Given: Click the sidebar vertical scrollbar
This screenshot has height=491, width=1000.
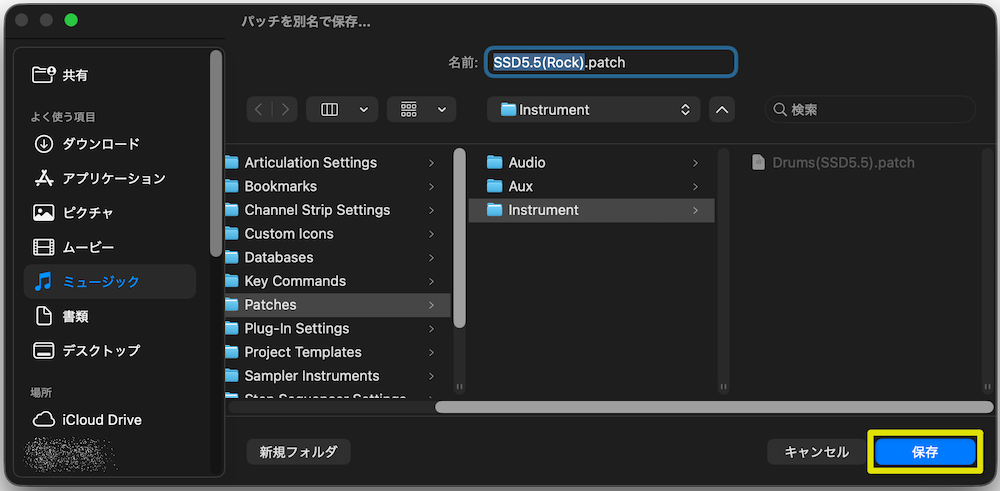Looking at the screenshot, I should [216, 153].
